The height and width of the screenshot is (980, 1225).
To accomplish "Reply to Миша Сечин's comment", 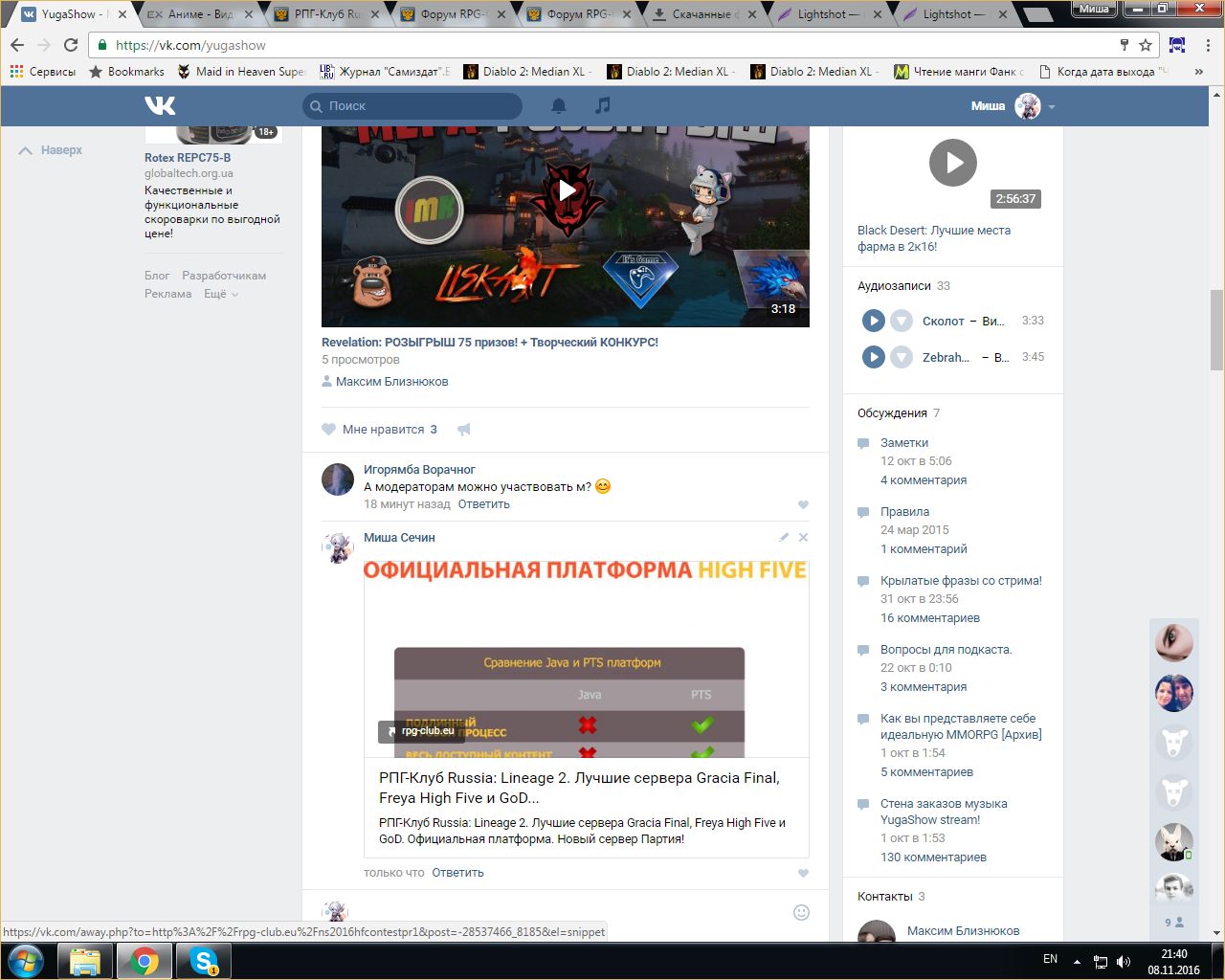I will 457,873.
